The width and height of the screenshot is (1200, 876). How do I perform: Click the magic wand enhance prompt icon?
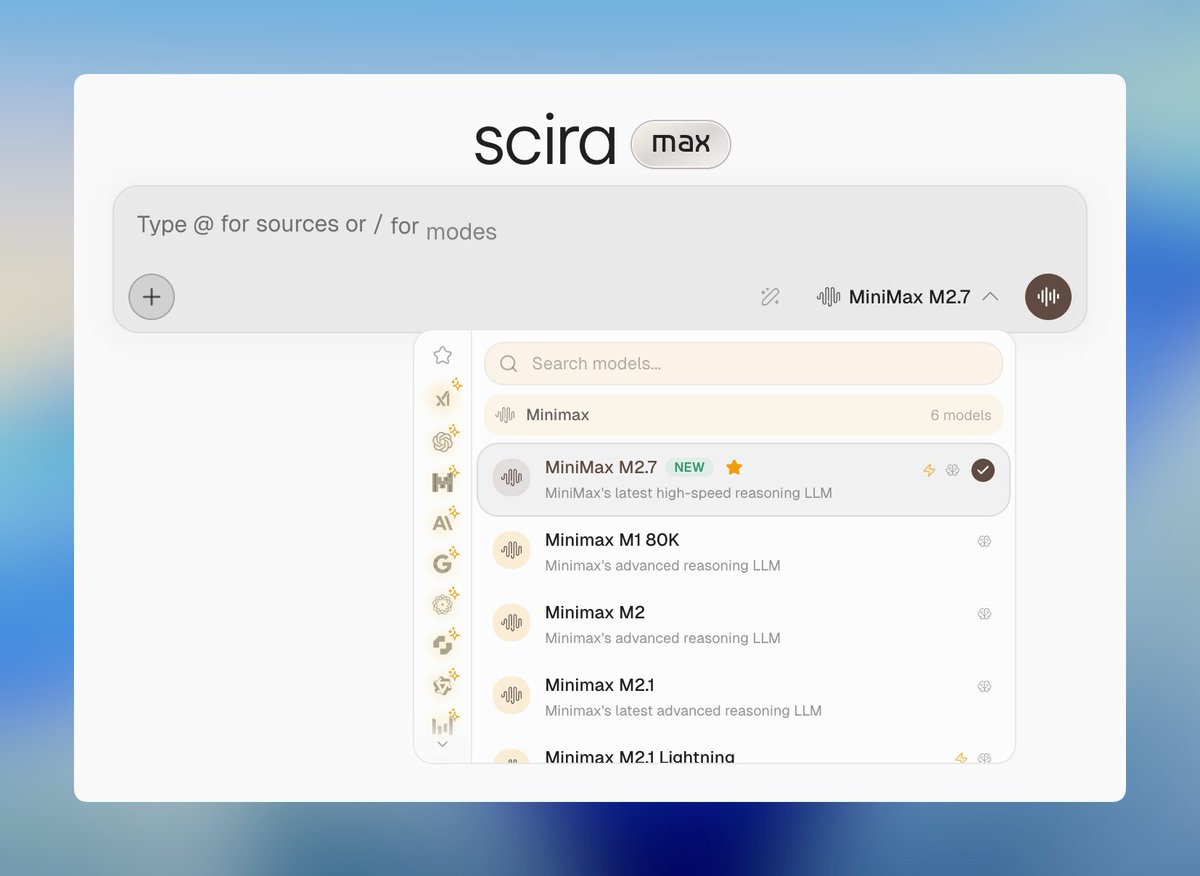pos(770,296)
